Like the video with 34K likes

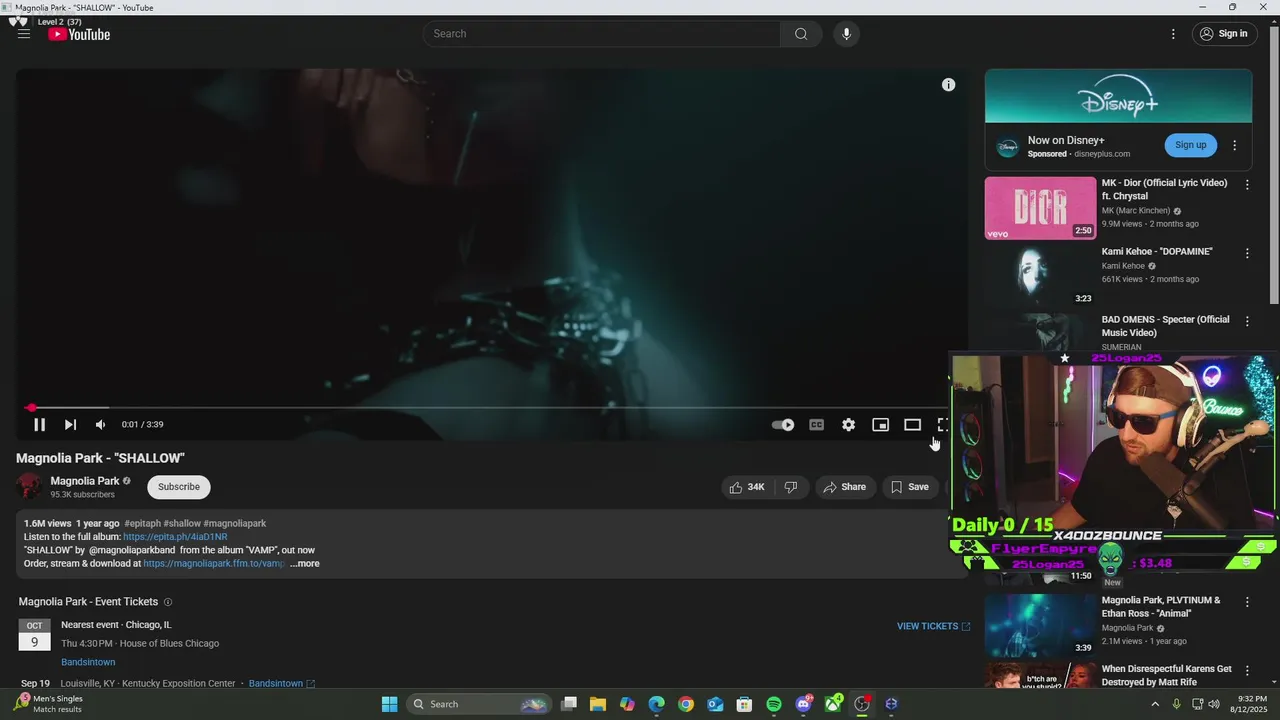(747, 487)
